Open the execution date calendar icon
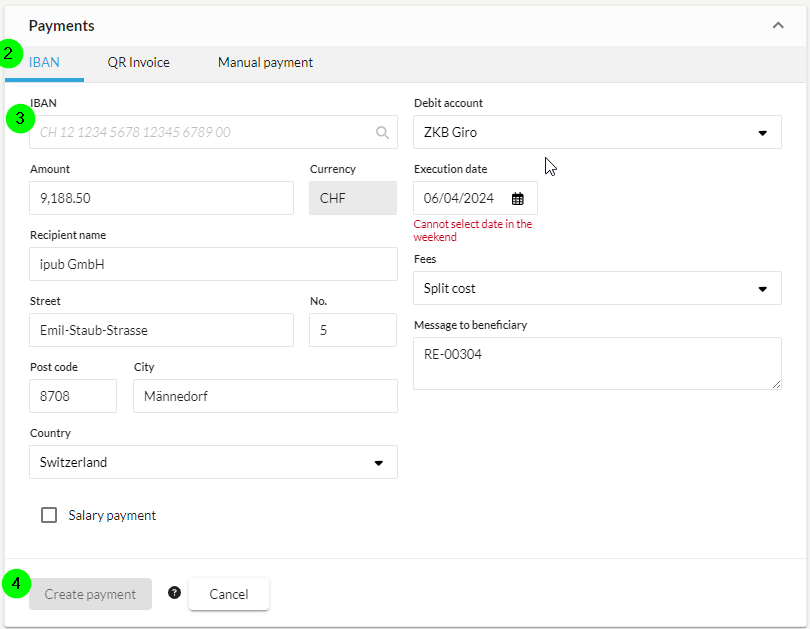This screenshot has width=810, height=629. tap(518, 198)
